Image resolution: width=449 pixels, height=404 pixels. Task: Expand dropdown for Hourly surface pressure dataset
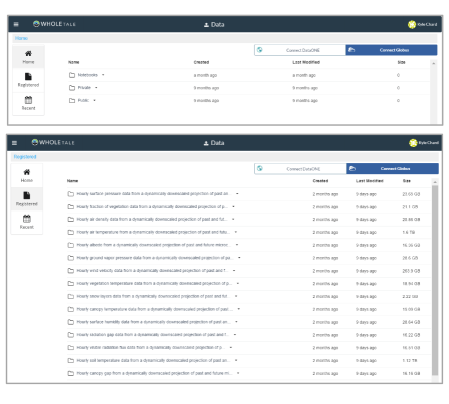(x=237, y=194)
